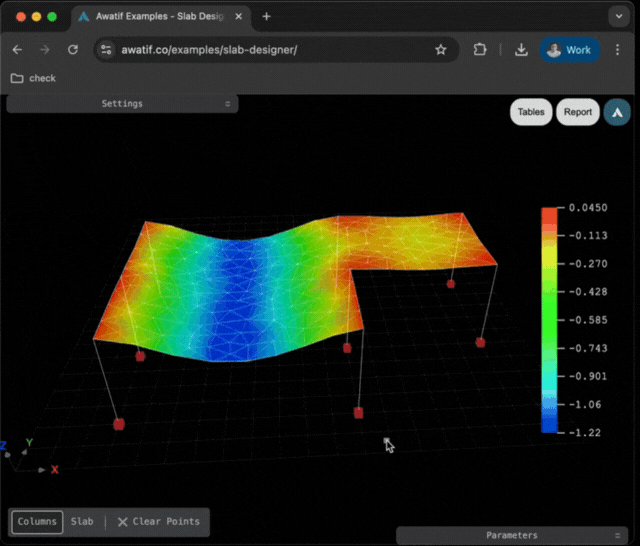Open the Tables view
Image resolution: width=640 pixels, height=546 pixels.
click(x=531, y=112)
